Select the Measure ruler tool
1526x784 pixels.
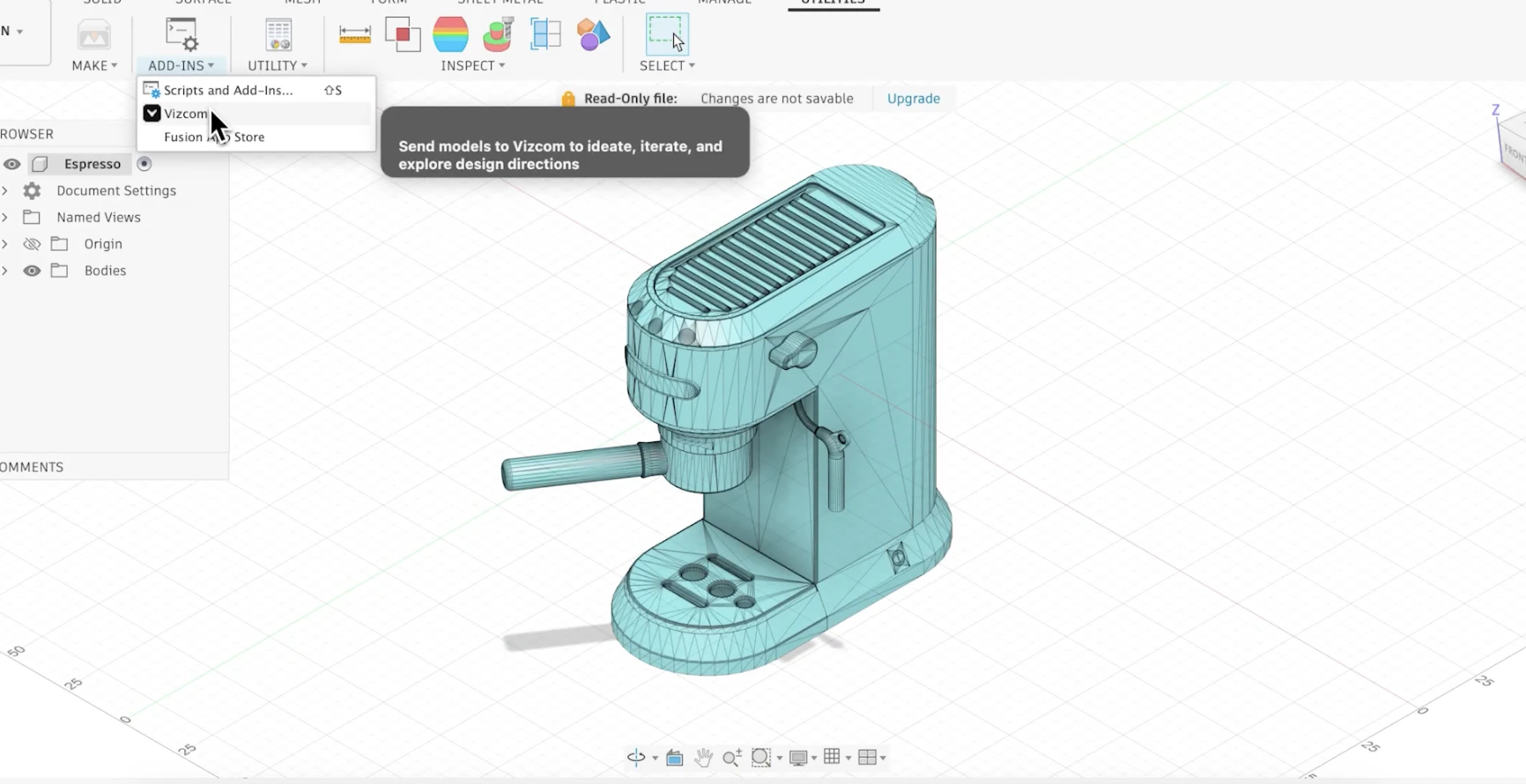pyautogui.click(x=354, y=34)
